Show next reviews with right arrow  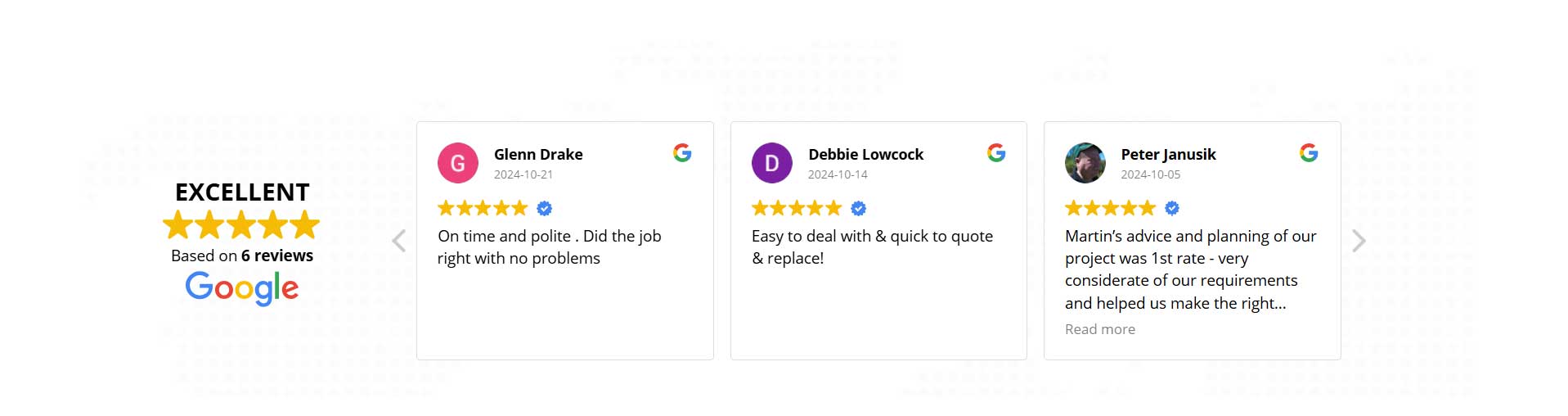[x=1359, y=241]
